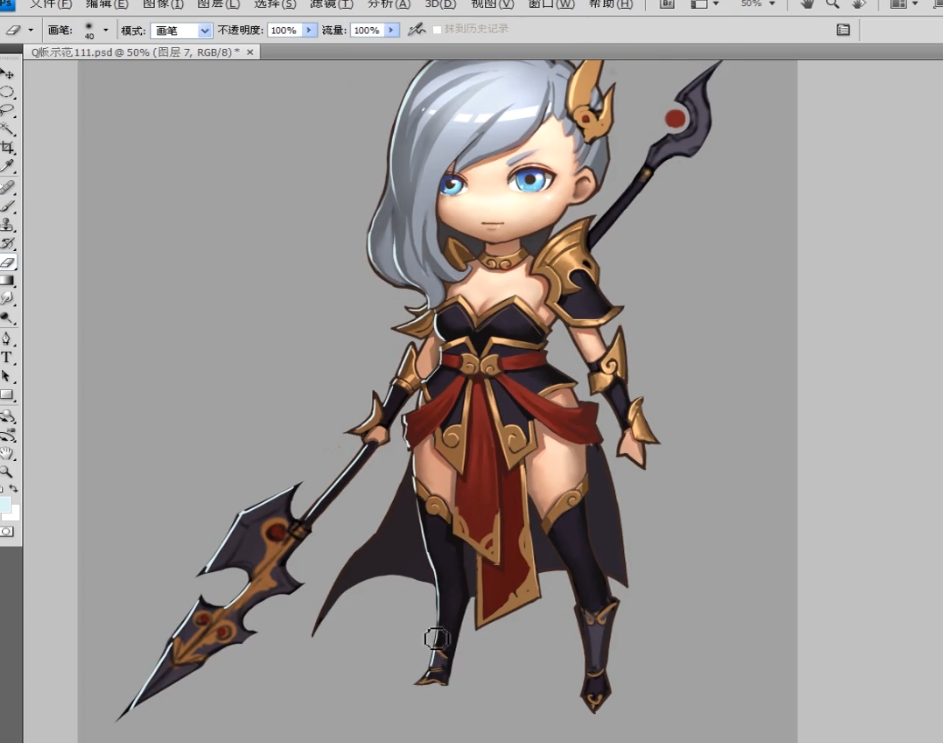
Task: Select the Eyedropper tool
Action: (7, 166)
